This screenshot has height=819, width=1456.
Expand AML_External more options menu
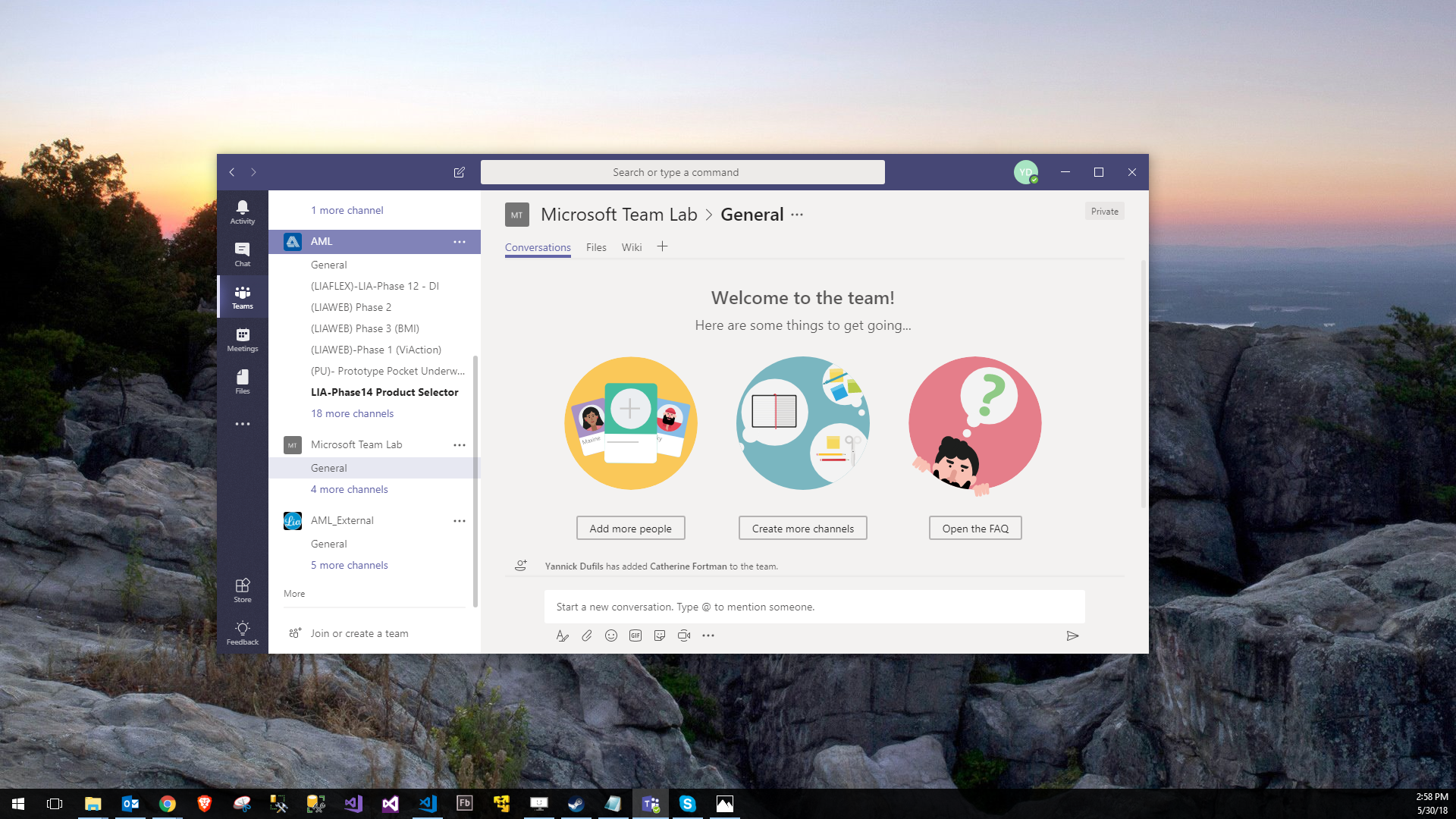pyautogui.click(x=459, y=520)
